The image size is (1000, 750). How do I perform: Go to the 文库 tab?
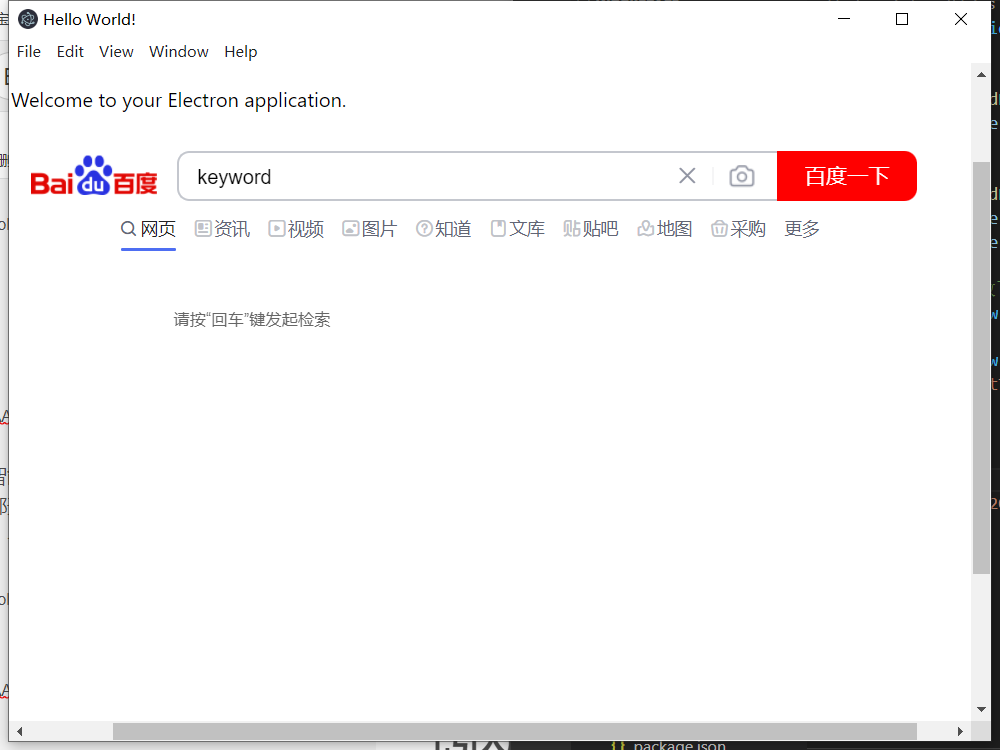point(518,228)
